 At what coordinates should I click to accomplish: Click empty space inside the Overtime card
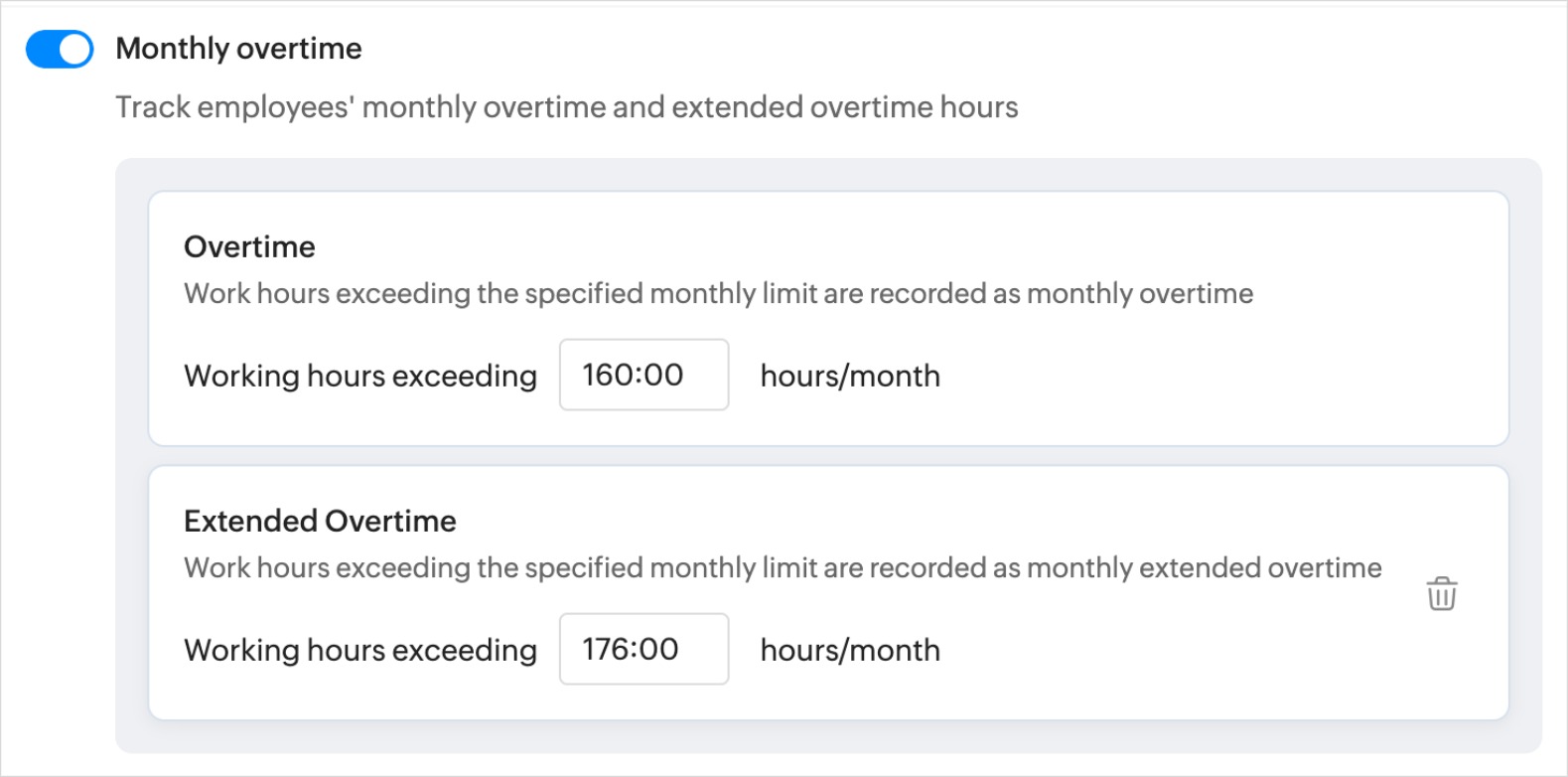point(1221,378)
